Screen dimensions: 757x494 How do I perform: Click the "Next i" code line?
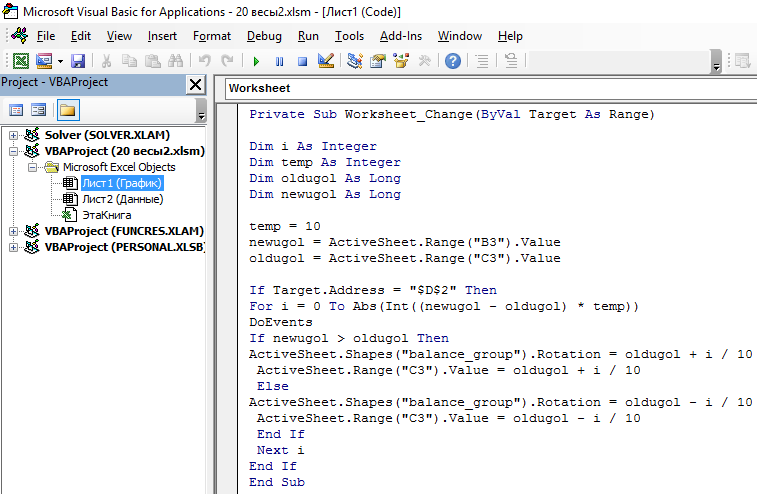[280, 450]
